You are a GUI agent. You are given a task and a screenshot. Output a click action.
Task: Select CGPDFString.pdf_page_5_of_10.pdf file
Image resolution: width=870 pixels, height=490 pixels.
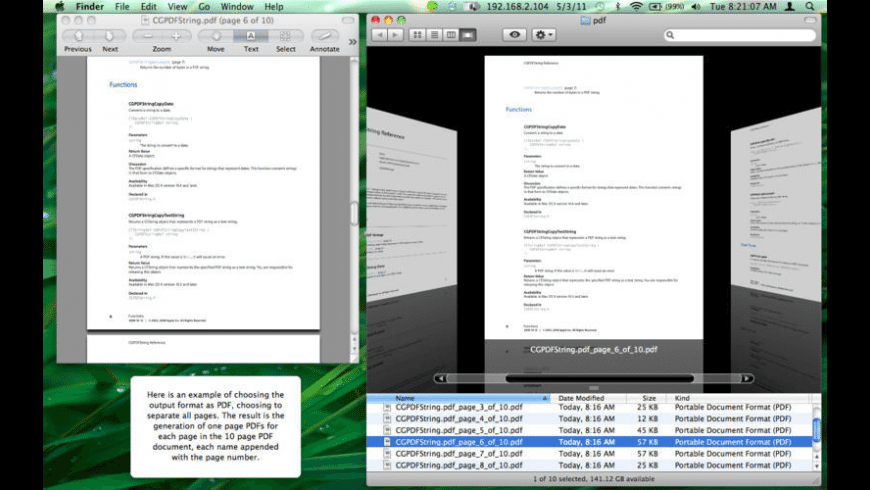pos(589,431)
